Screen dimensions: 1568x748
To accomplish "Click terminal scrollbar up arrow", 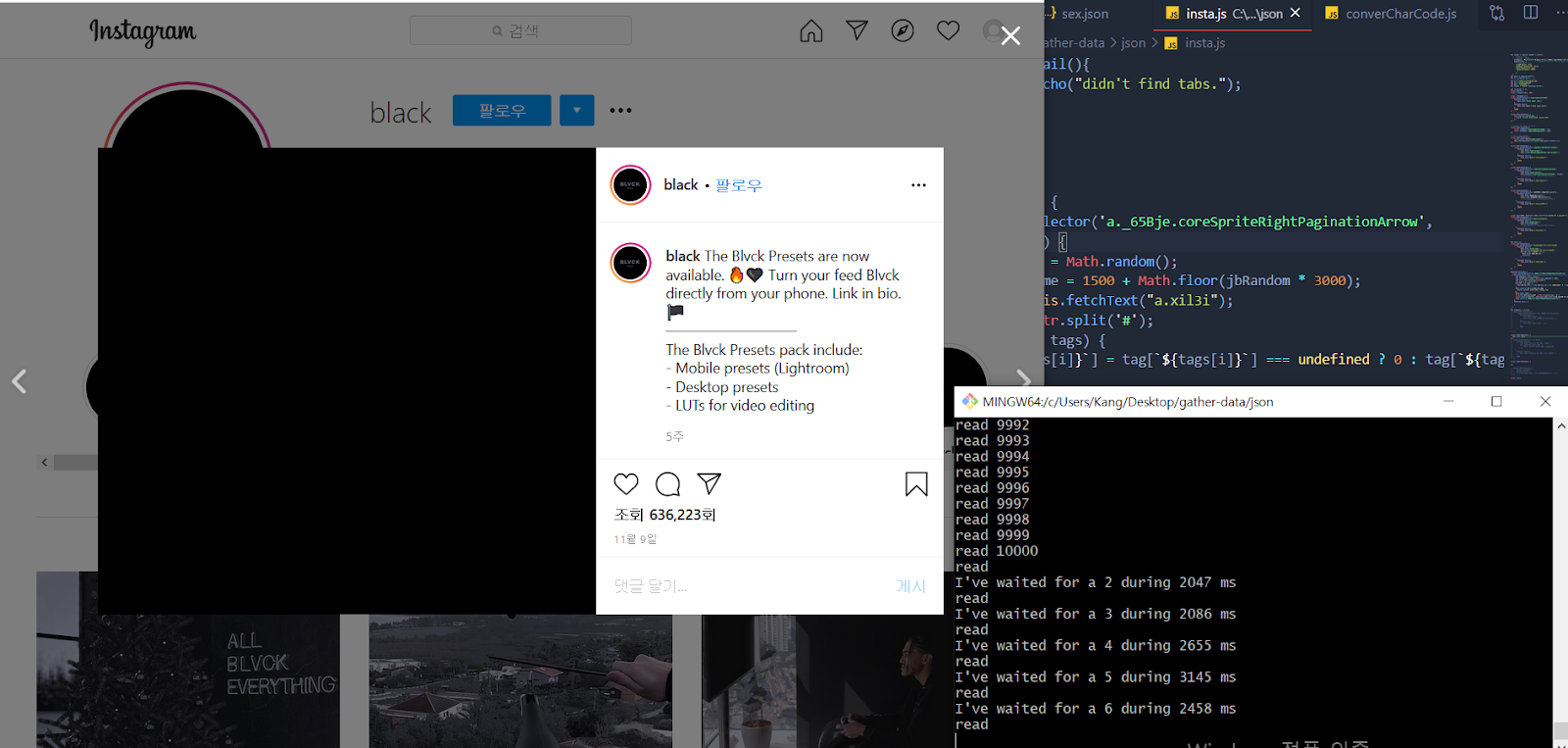I will 1560,426.
